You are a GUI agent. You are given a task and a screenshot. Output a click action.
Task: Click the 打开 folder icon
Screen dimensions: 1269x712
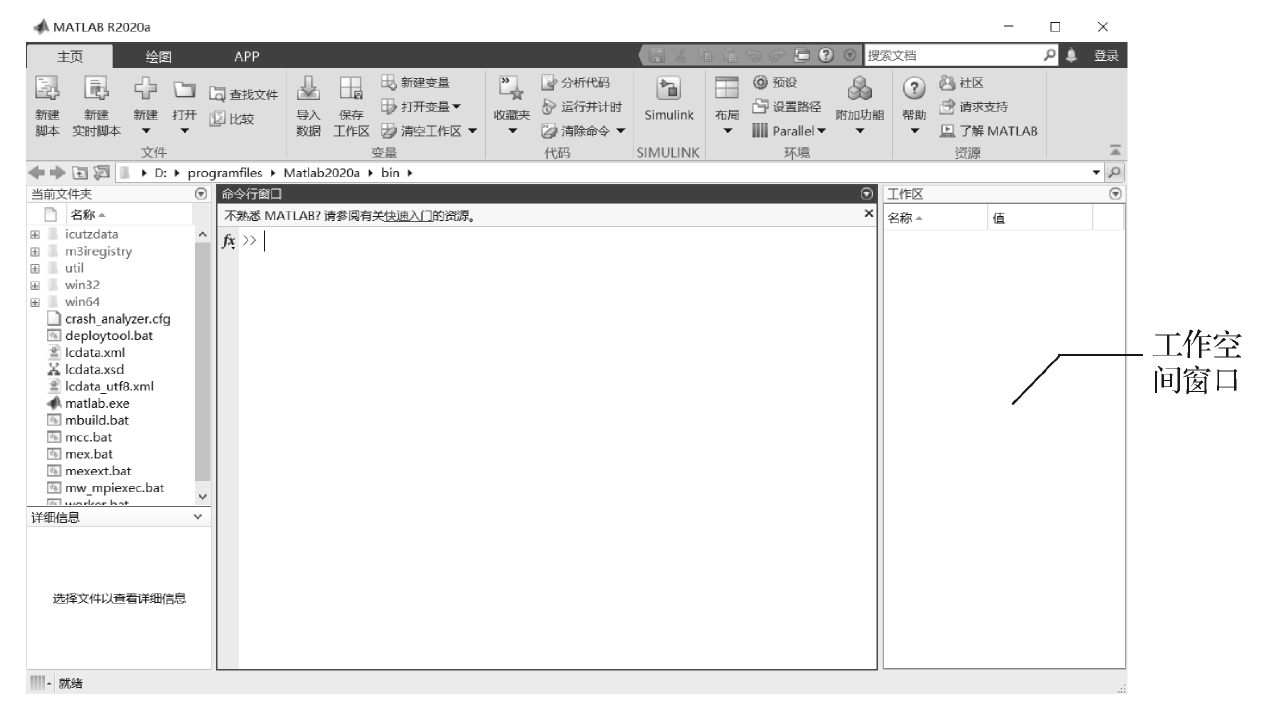click(x=183, y=87)
